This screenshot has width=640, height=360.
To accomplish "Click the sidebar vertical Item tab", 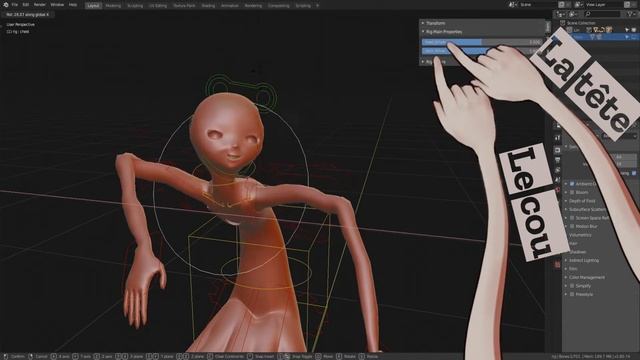I will pos(548,27).
